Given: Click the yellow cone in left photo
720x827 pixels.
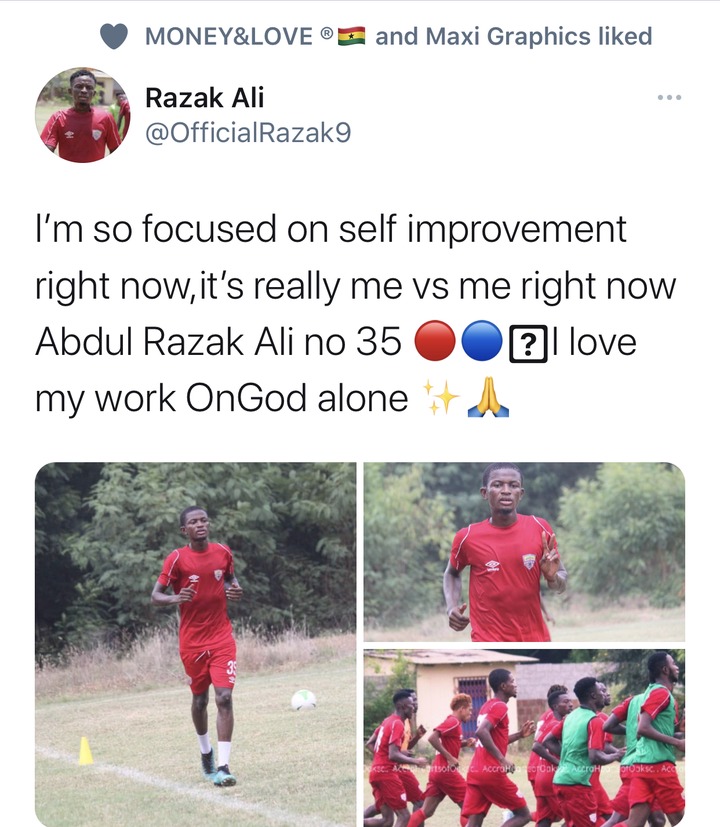Looking at the screenshot, I should 85,751.
